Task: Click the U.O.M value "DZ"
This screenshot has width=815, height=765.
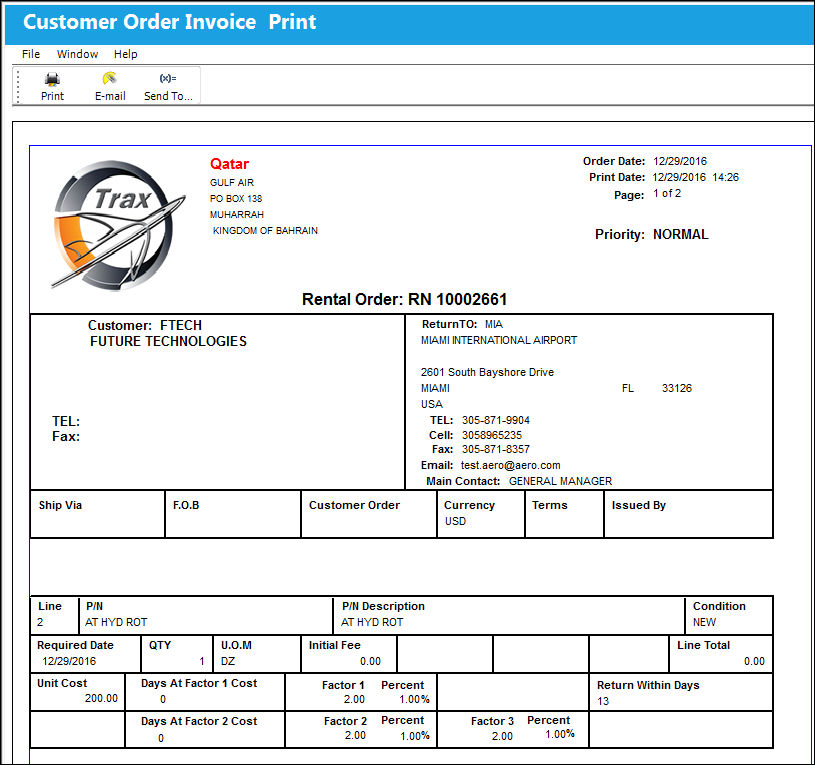Action: [x=228, y=661]
